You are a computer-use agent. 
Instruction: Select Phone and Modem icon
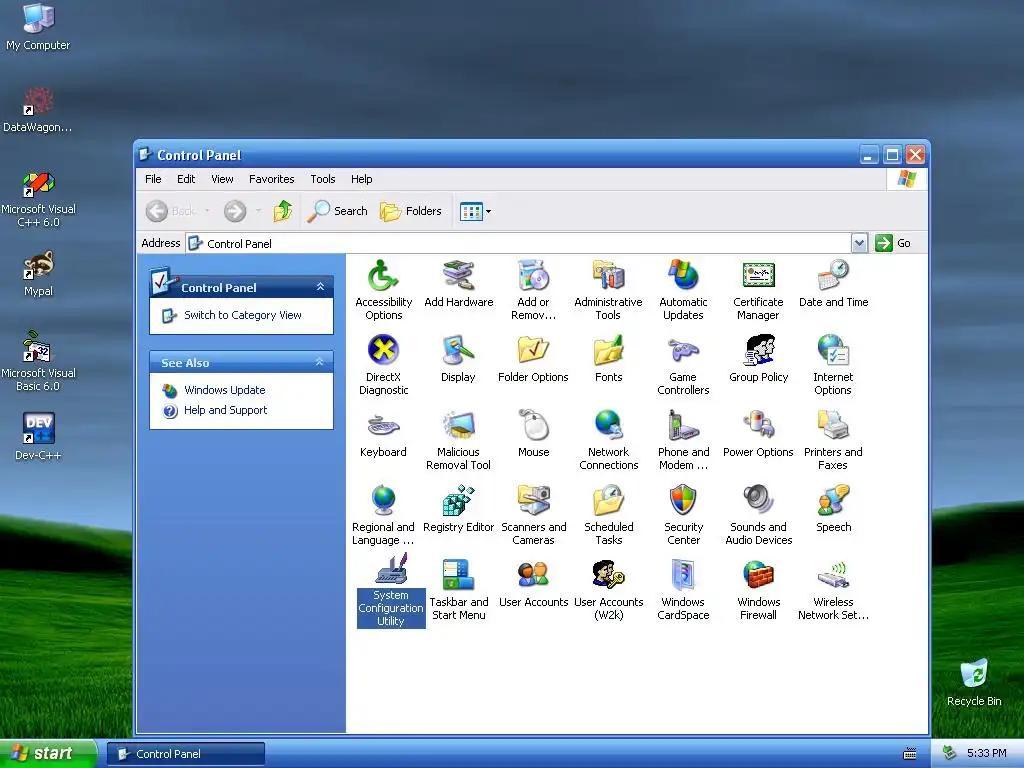pos(683,440)
